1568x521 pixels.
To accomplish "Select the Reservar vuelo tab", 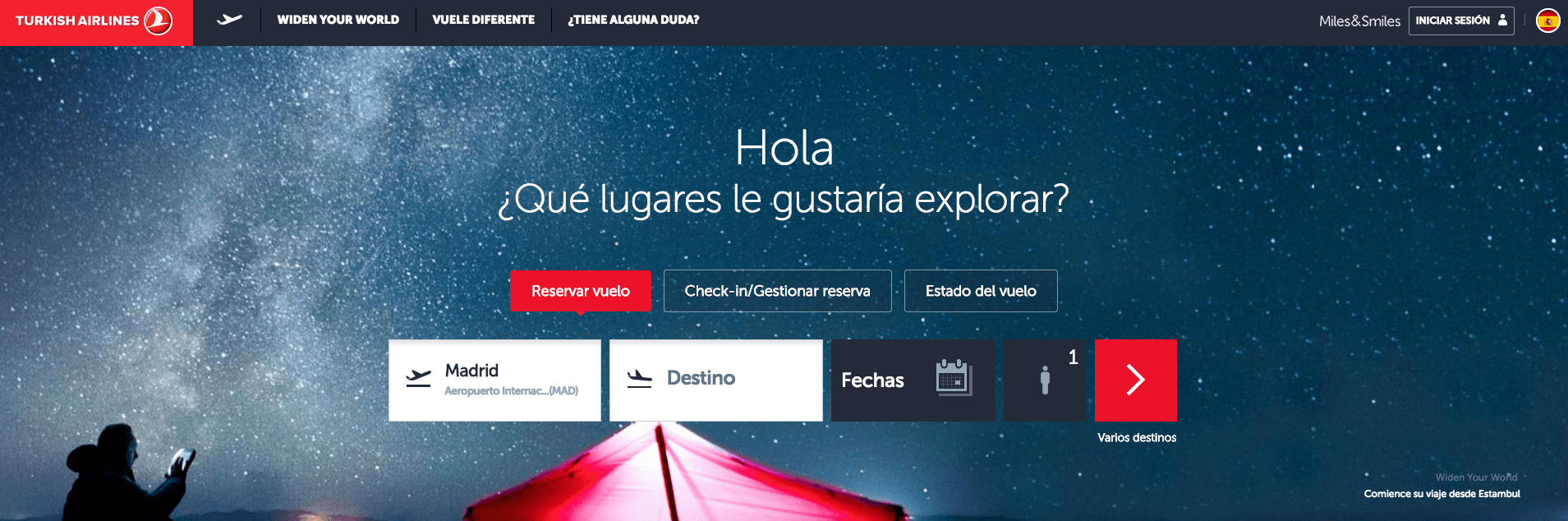I will click(x=581, y=291).
